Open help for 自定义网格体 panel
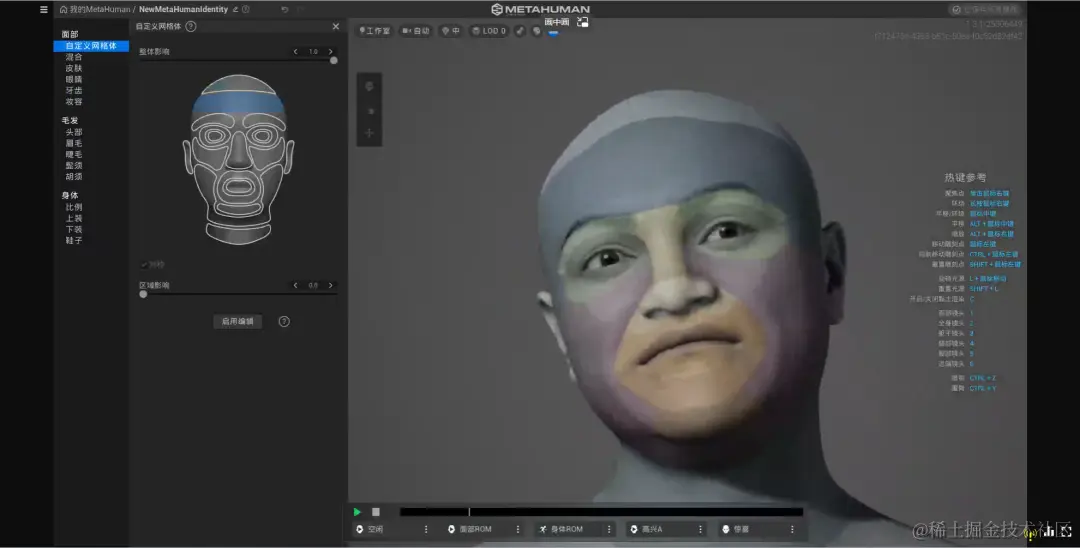Screen dimensions: 1080x548 pos(191,26)
